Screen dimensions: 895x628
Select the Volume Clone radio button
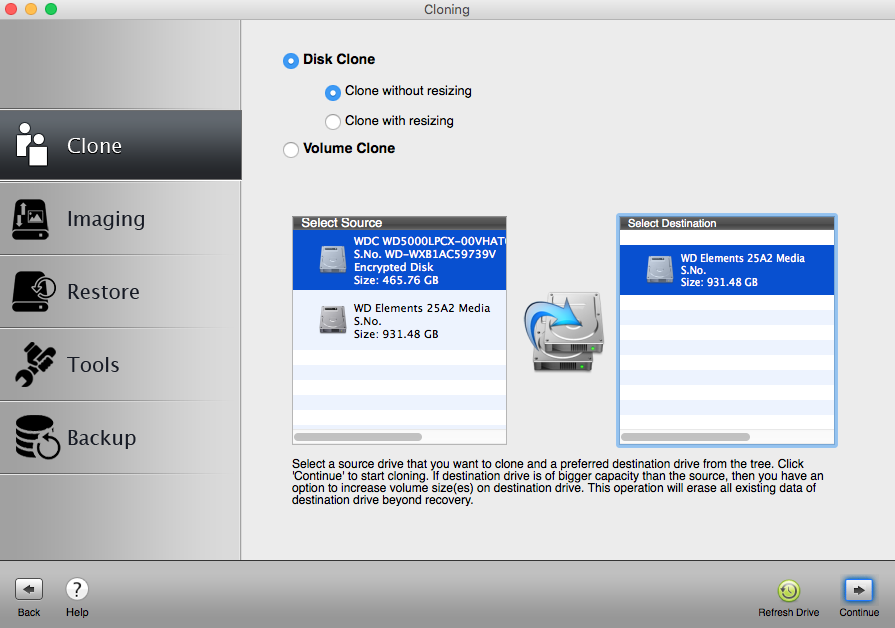point(291,150)
